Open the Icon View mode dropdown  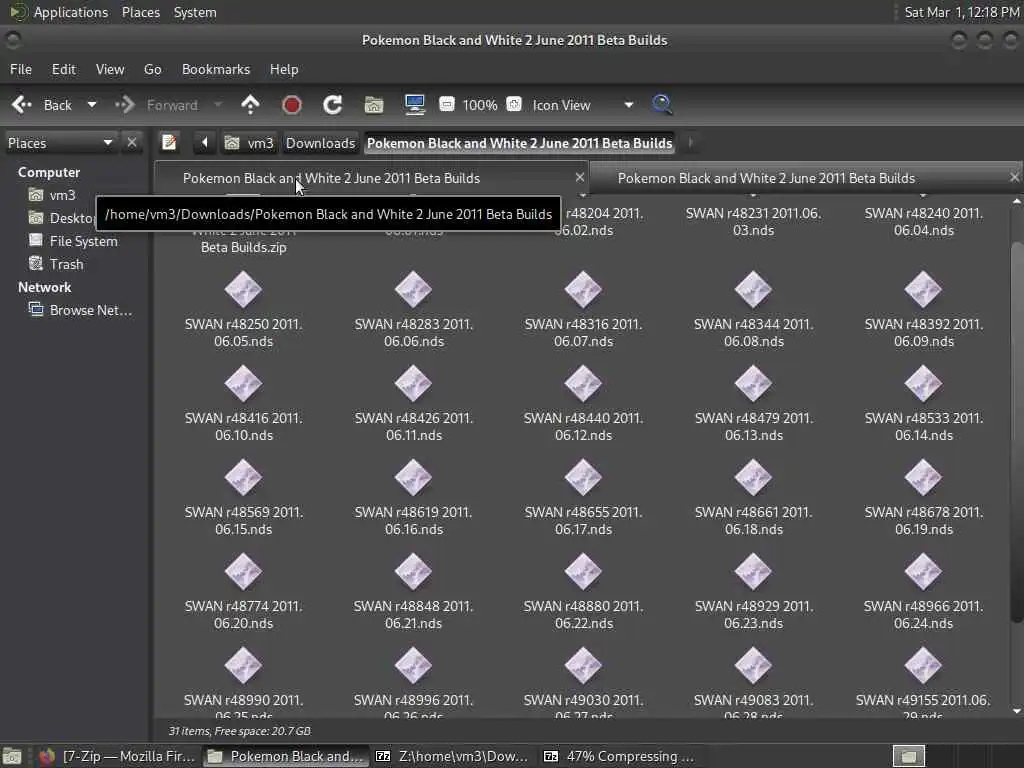582,105
